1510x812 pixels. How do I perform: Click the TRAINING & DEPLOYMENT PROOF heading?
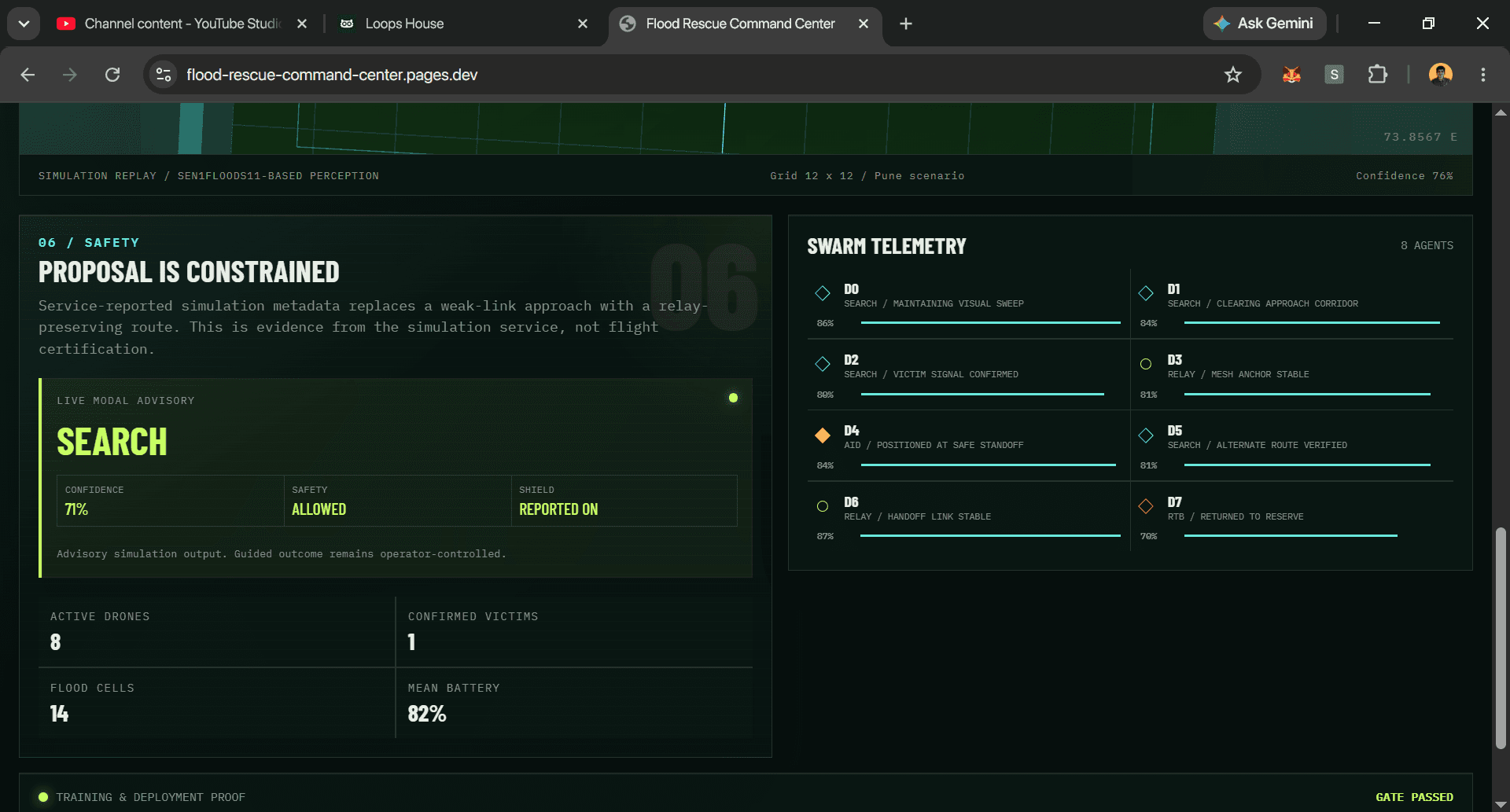coord(150,797)
